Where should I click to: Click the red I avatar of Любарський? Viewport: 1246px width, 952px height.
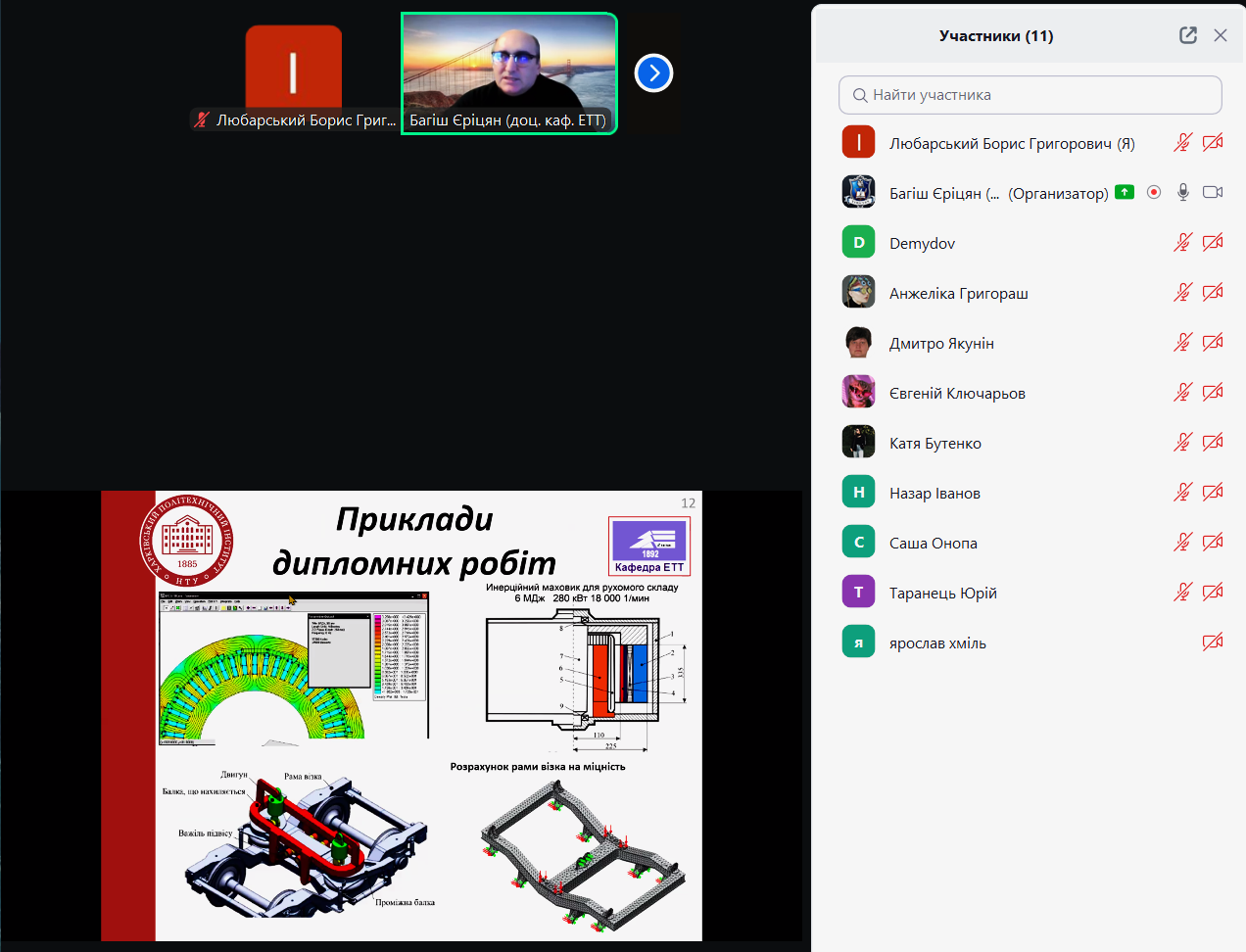859,142
